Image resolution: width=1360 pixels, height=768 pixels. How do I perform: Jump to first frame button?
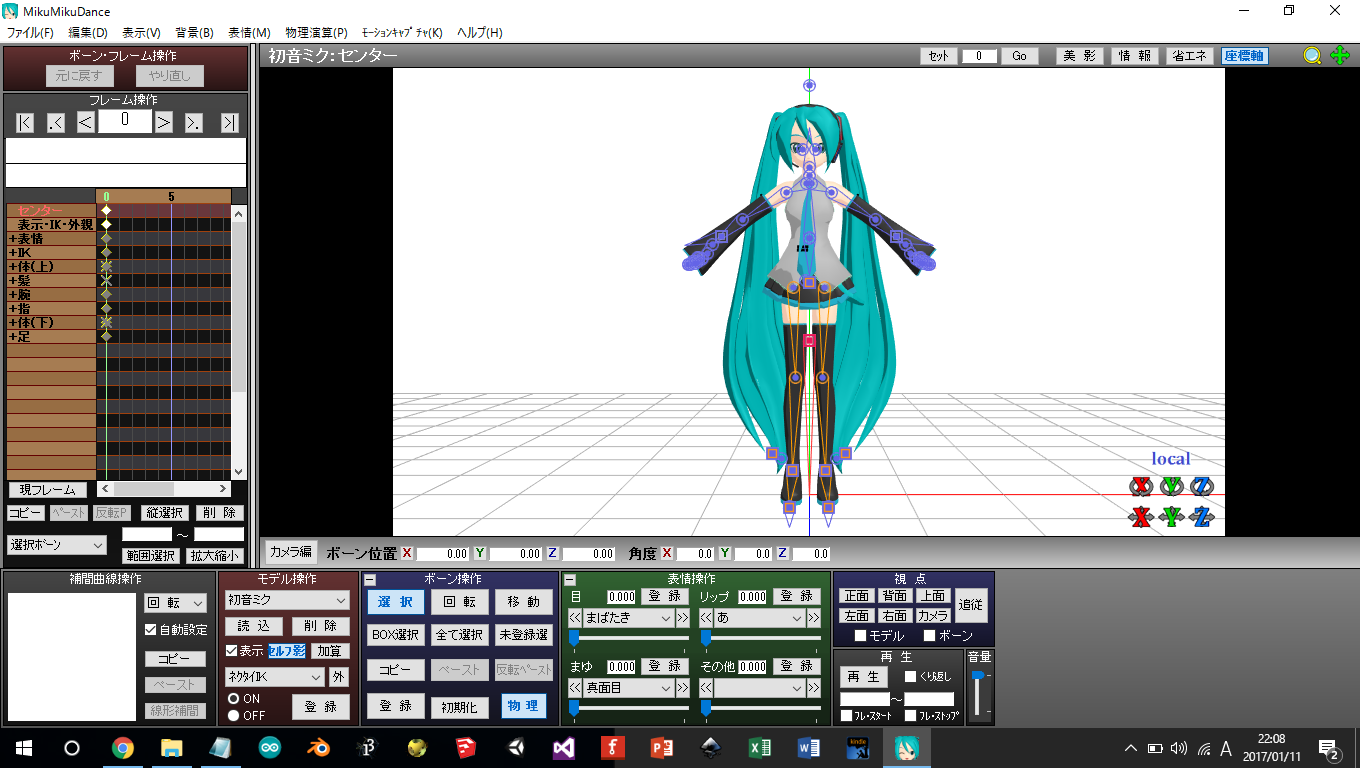coord(25,123)
